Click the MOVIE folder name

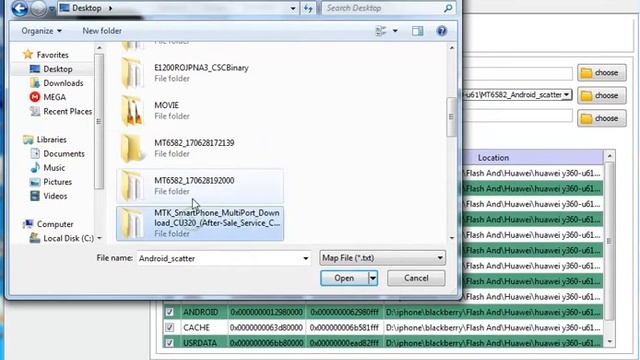(167, 105)
